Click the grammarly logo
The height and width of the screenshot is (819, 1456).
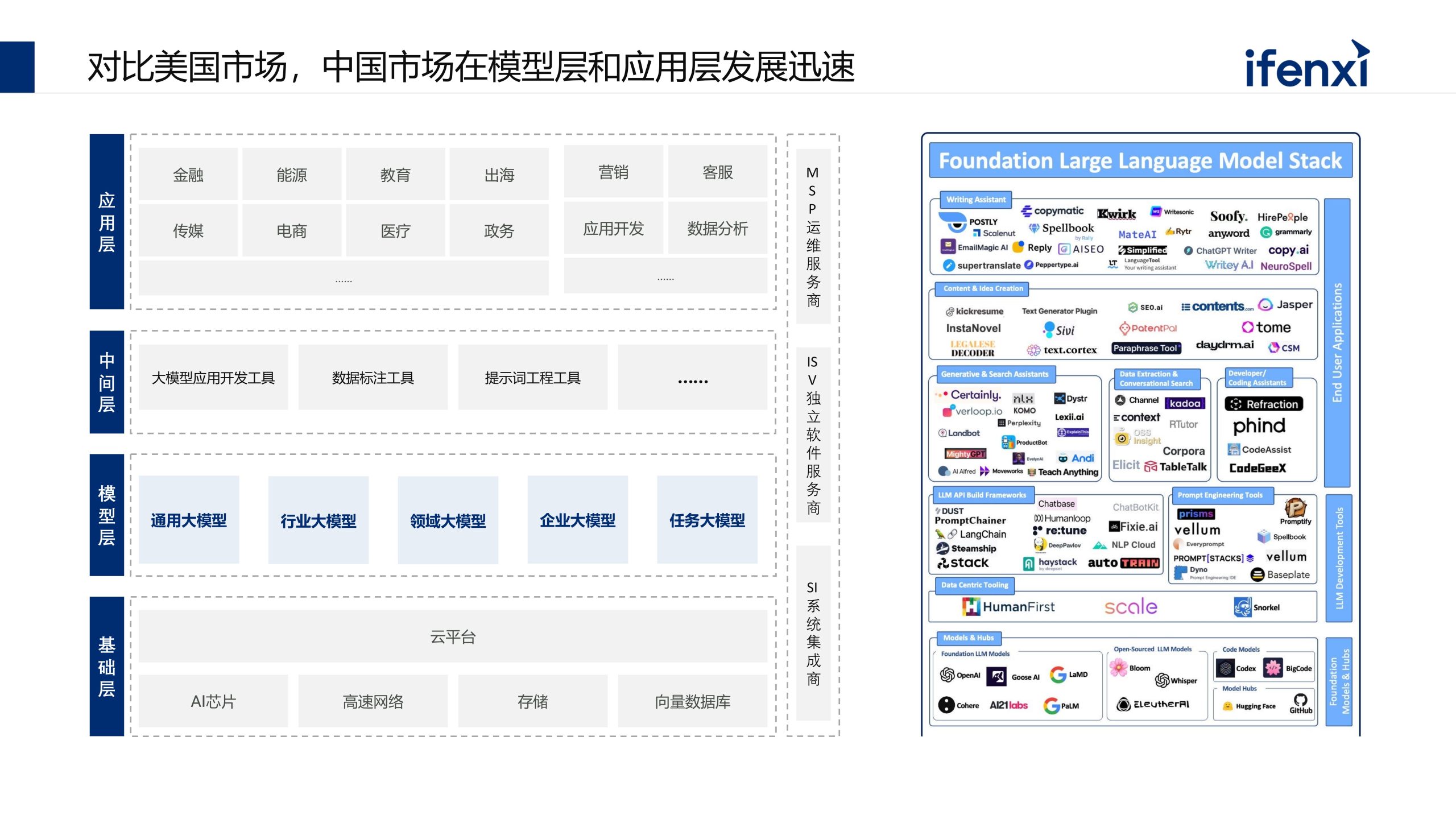pos(1286,232)
